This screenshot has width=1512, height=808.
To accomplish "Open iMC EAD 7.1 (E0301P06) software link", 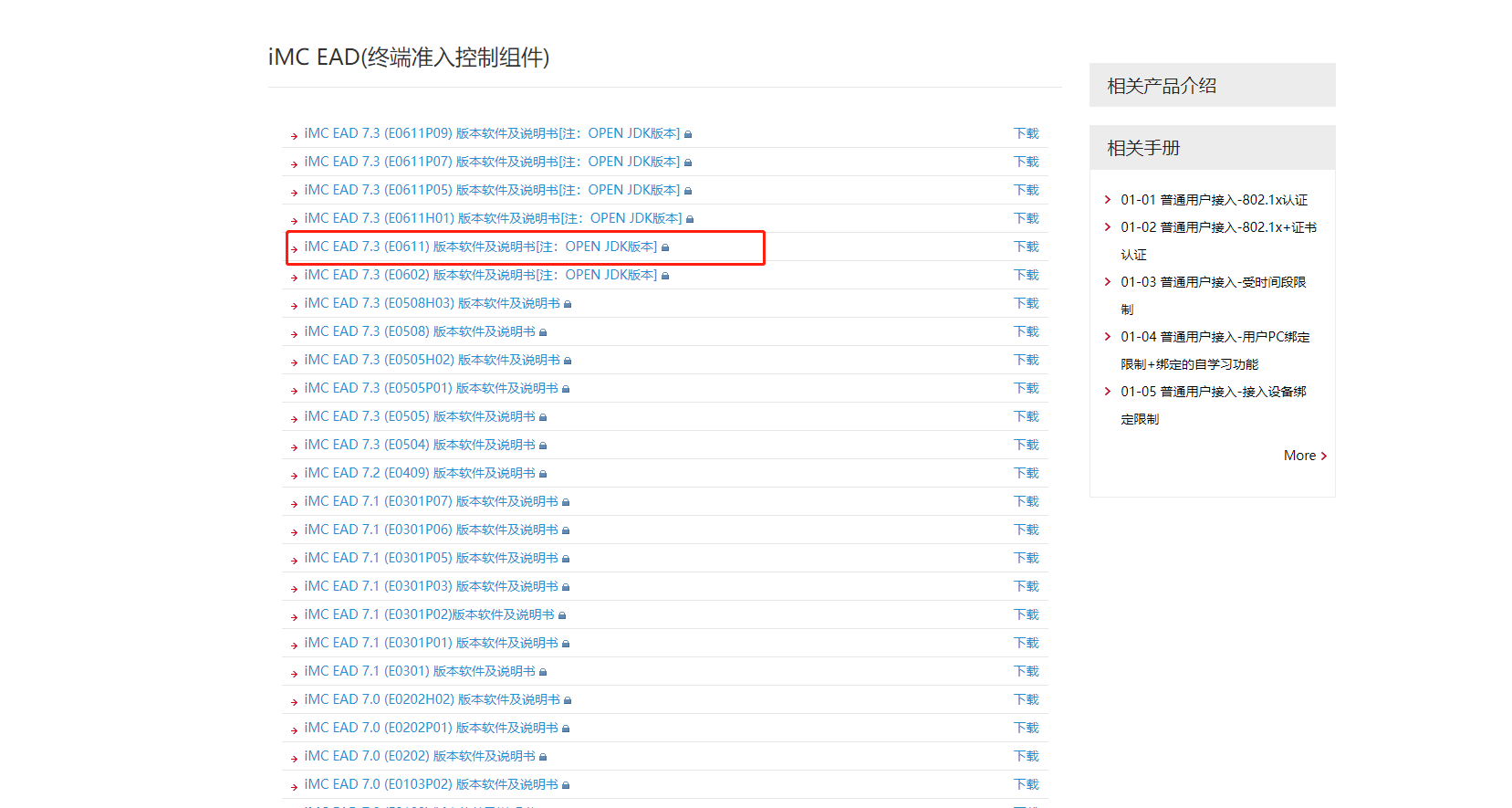I will (432, 530).
